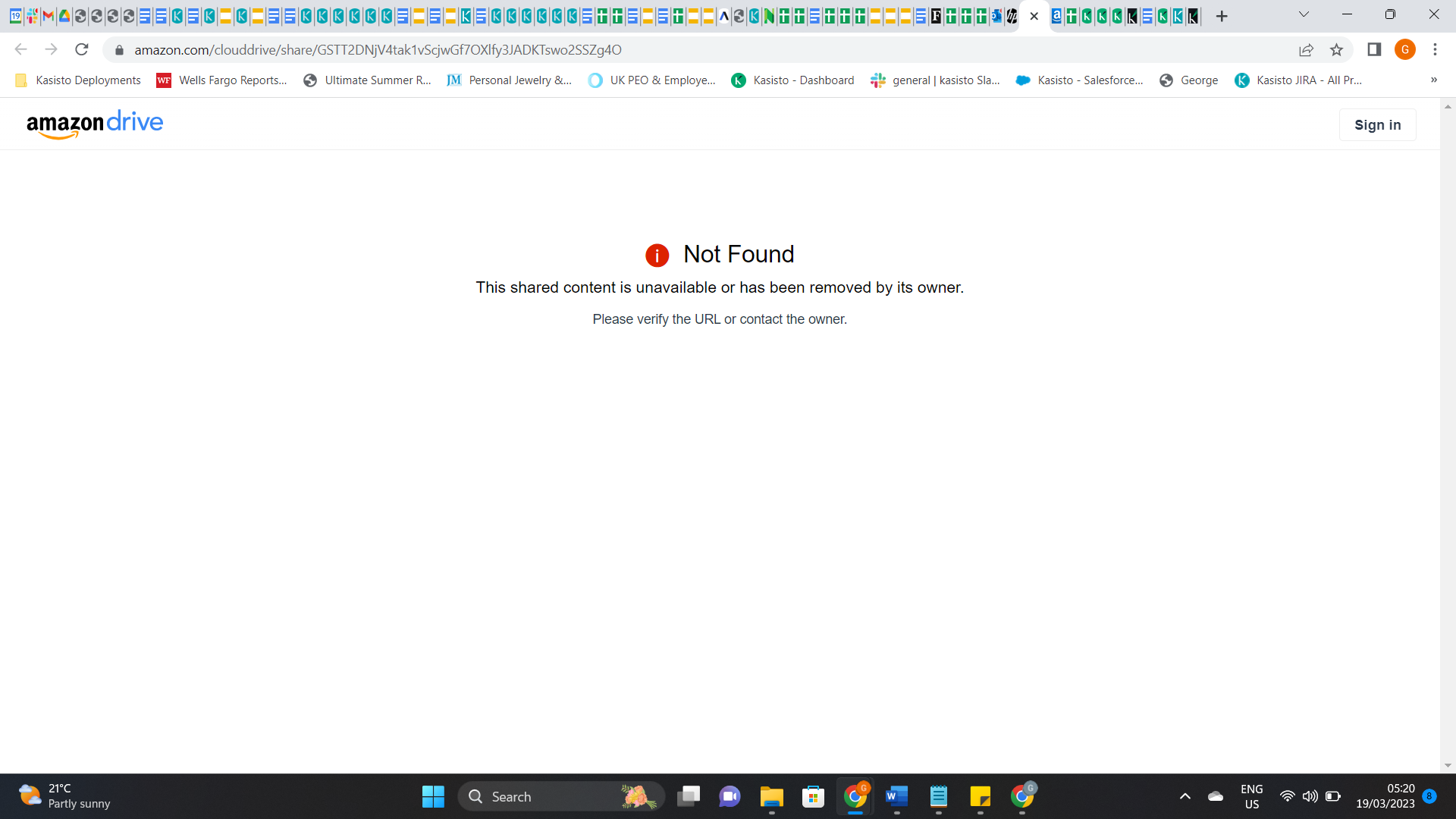Reload the current page
The width and height of the screenshot is (1456, 819).
pyautogui.click(x=82, y=50)
